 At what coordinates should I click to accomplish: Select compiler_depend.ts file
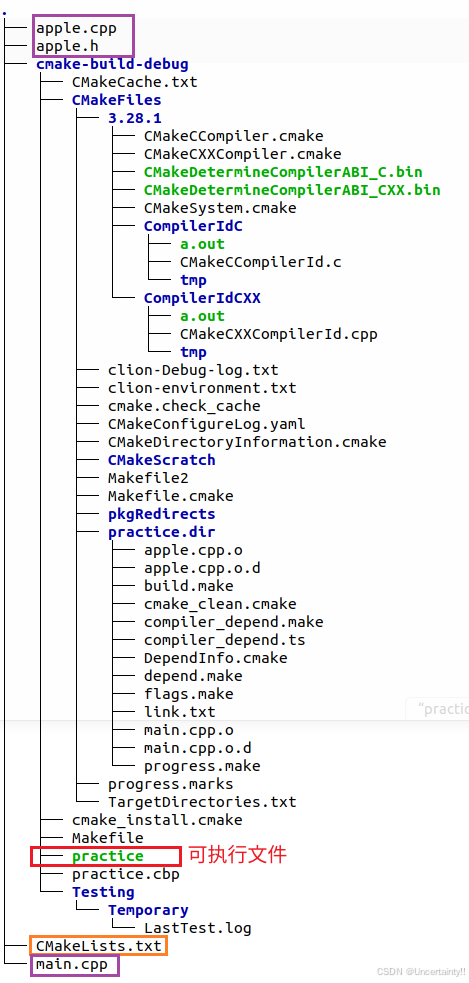tap(224, 640)
